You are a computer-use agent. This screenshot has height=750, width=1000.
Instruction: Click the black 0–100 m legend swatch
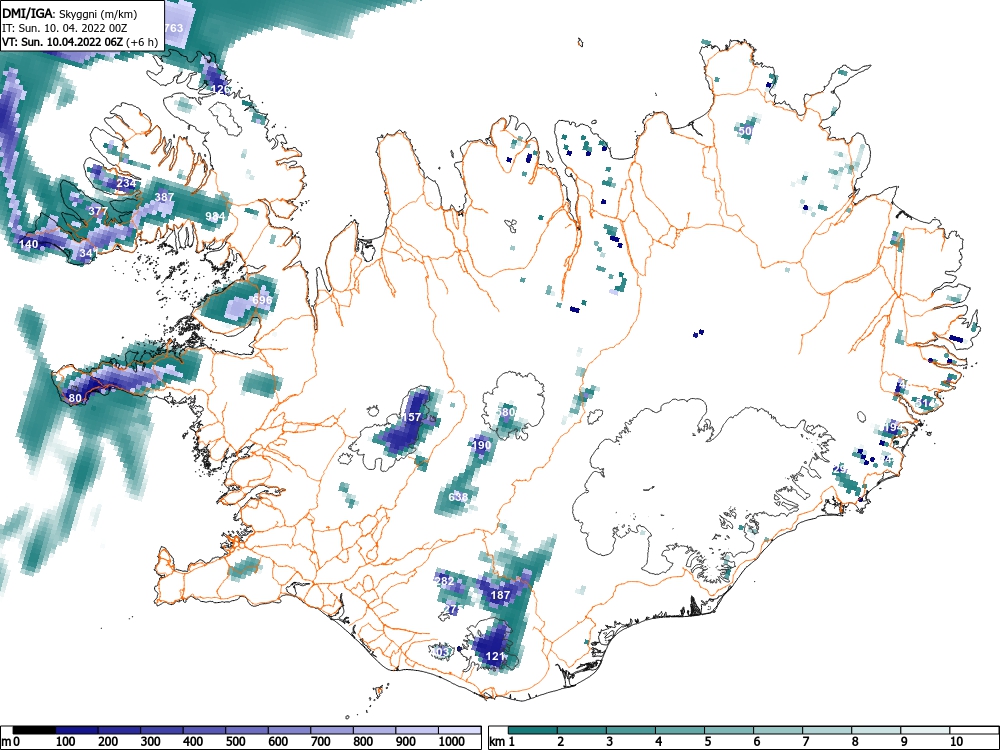pos(34,730)
